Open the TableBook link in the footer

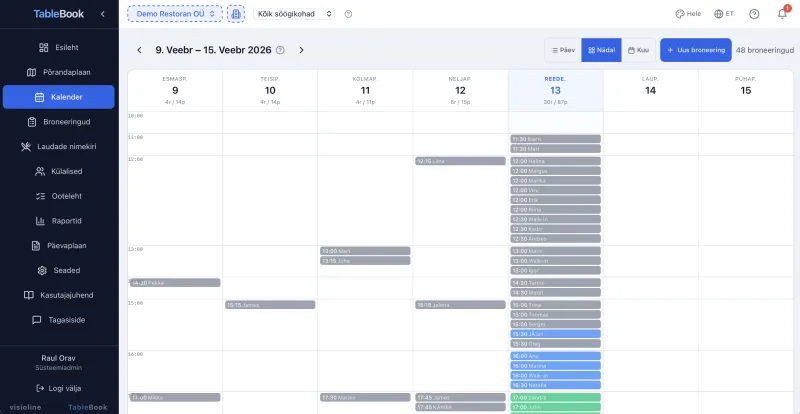tap(88, 407)
